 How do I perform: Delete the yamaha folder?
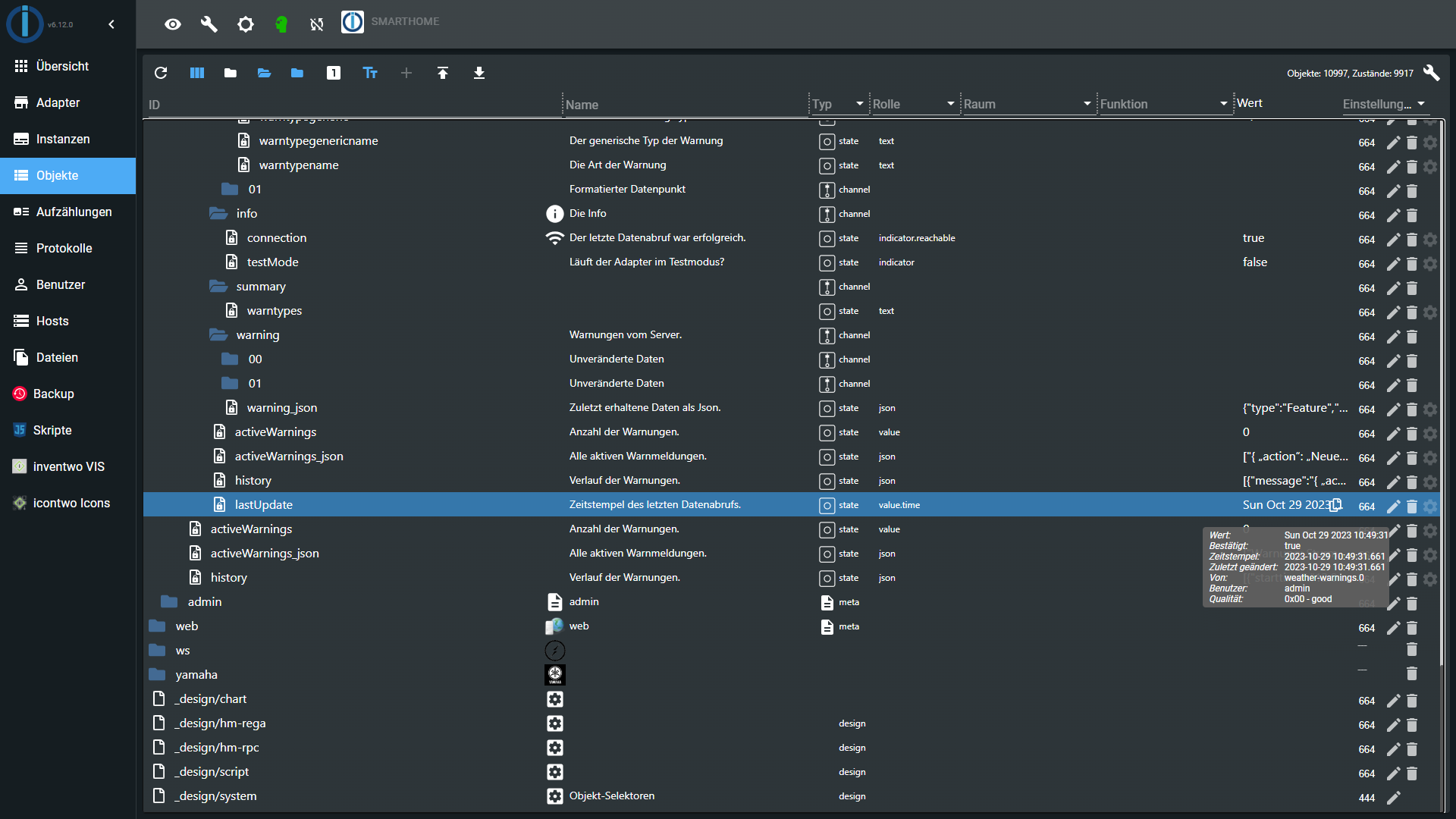click(x=1412, y=674)
